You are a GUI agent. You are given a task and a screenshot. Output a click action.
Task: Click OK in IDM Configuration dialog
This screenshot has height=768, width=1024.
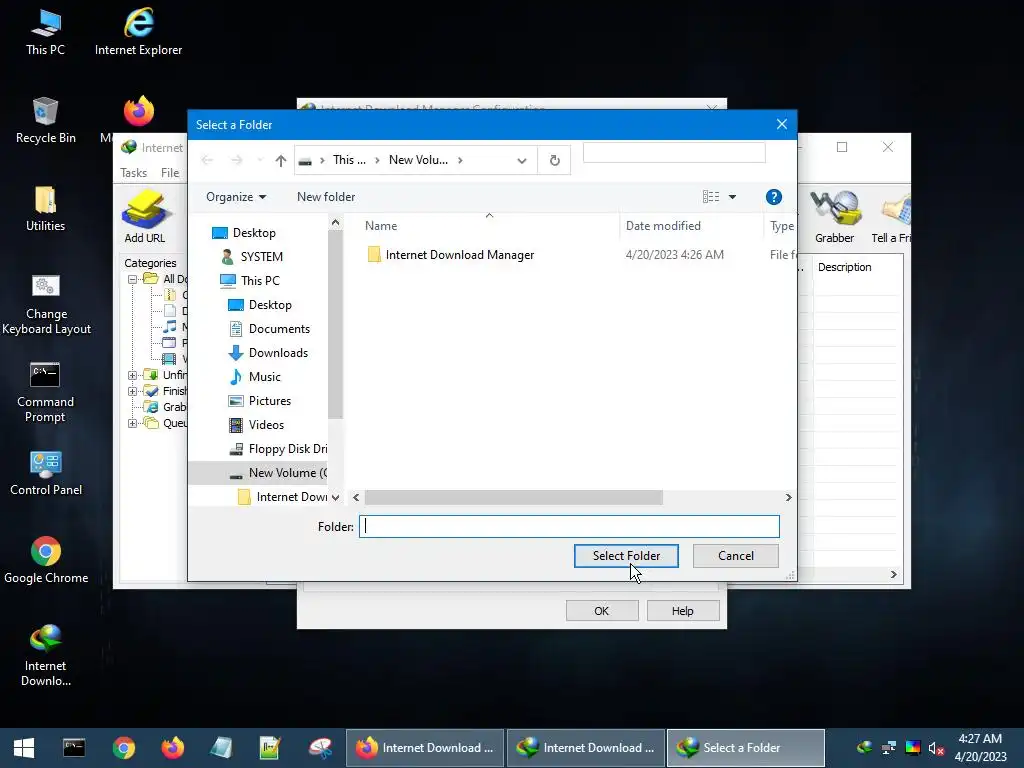click(x=601, y=611)
